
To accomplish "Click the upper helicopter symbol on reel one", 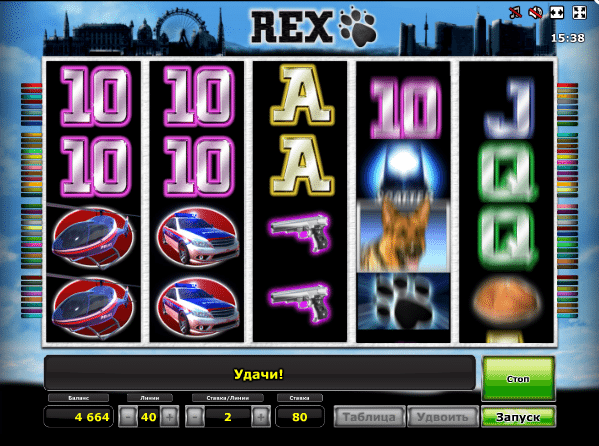I will click(x=93, y=236).
